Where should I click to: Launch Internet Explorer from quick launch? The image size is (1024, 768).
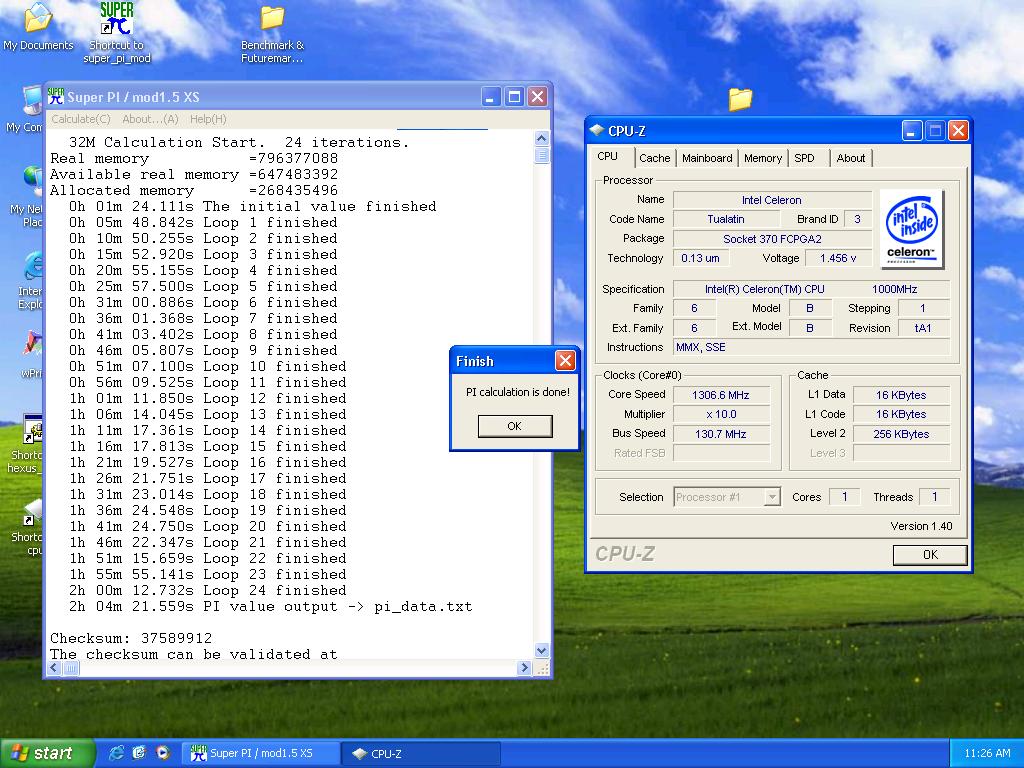pyautogui.click(x=116, y=753)
